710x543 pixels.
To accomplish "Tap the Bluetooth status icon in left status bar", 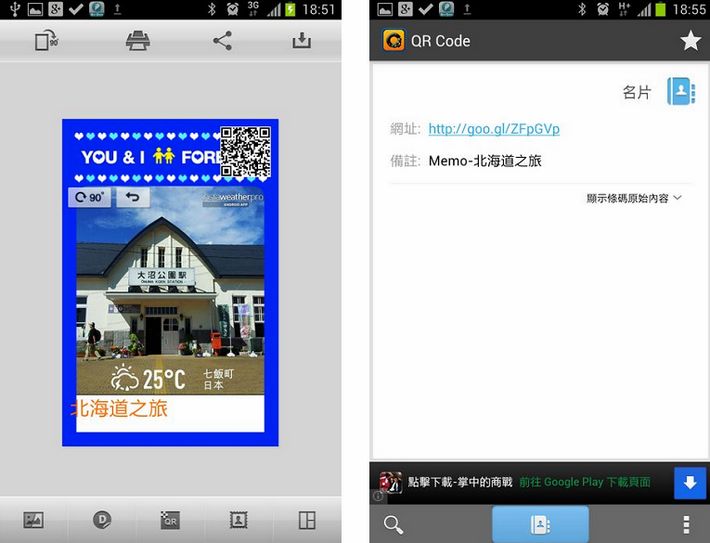I will (x=211, y=9).
